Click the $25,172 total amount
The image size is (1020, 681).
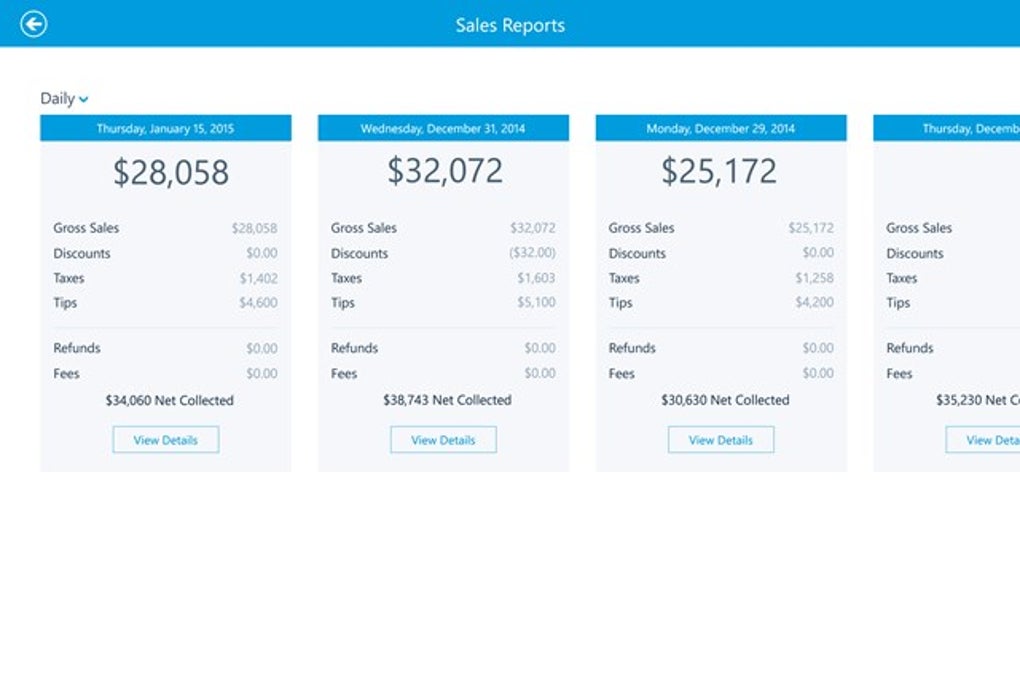point(719,171)
